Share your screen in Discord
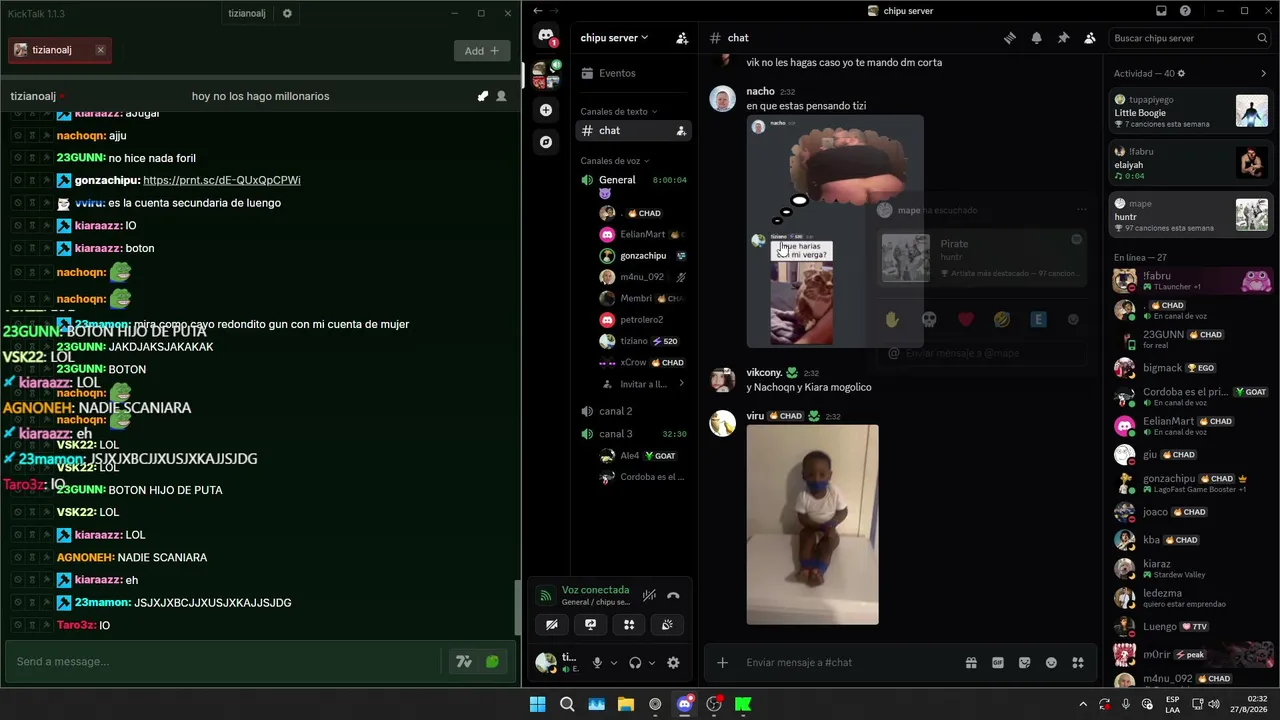1280x720 pixels. coord(590,625)
